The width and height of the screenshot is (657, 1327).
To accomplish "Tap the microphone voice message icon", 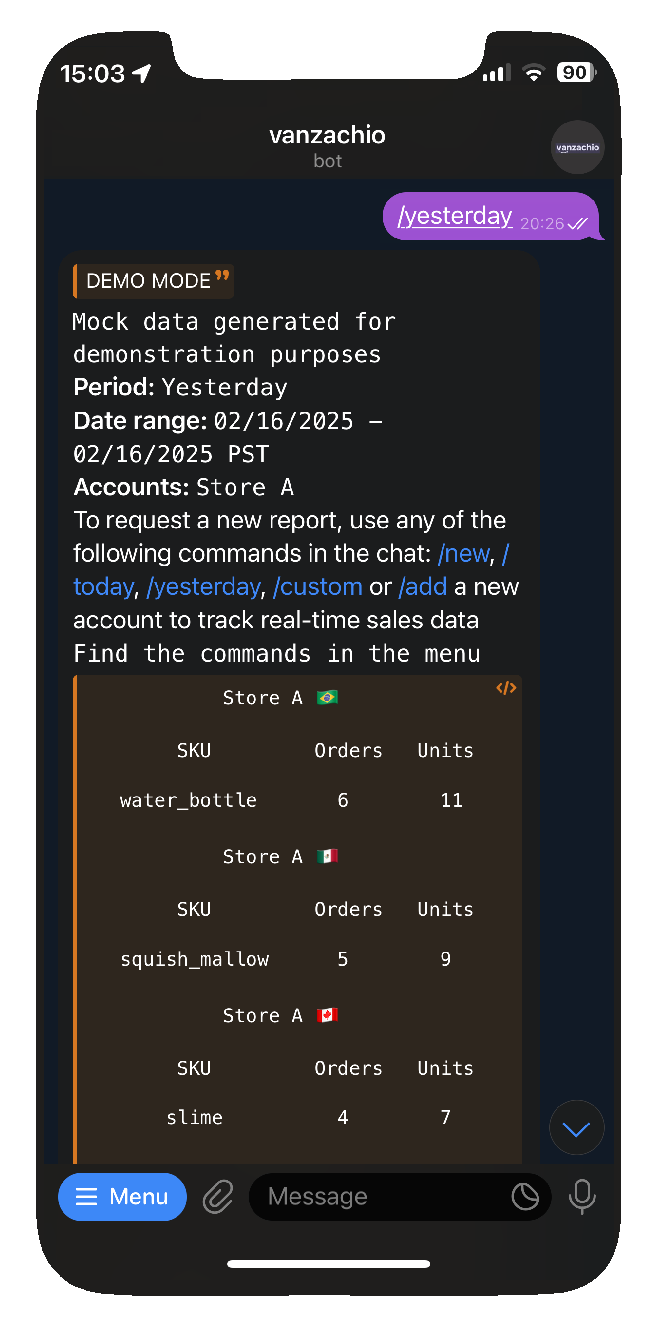I will pyautogui.click(x=581, y=1196).
